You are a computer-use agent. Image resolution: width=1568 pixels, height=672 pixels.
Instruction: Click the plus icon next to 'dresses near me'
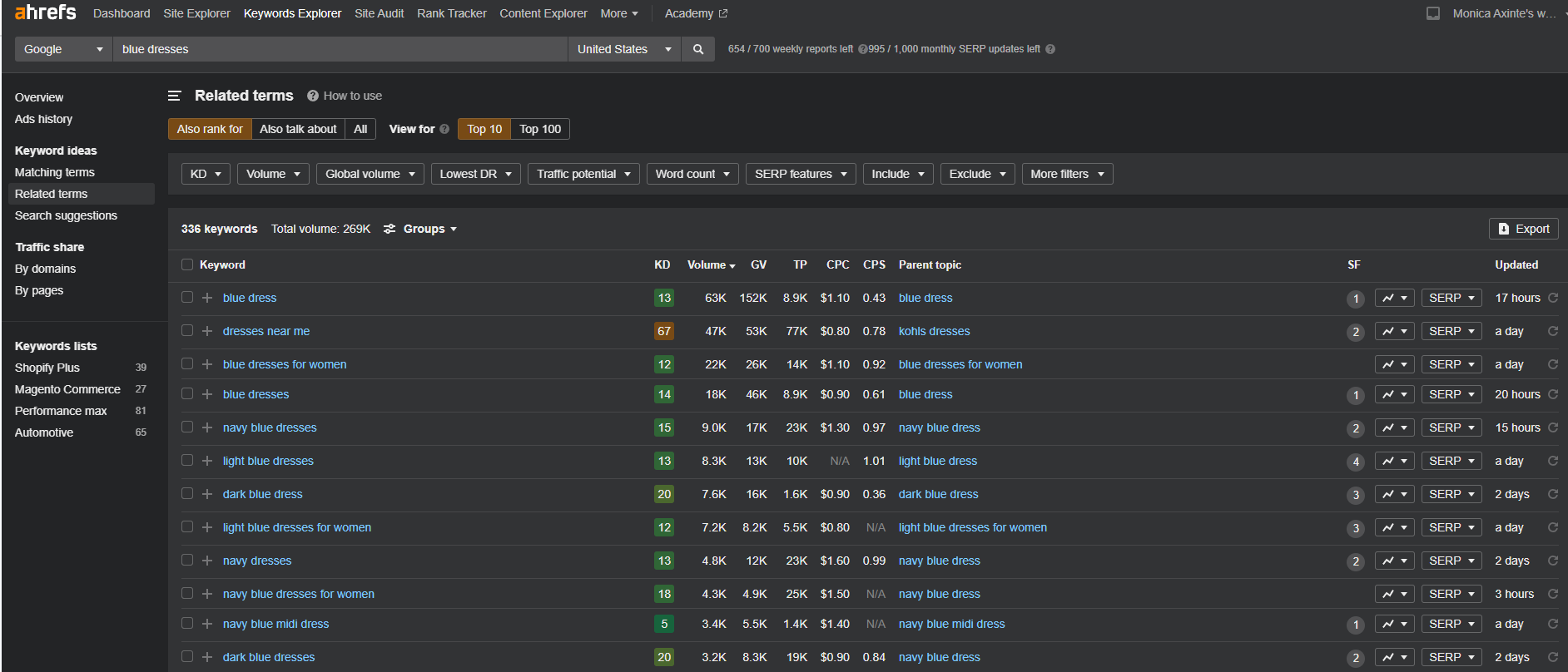[207, 331]
